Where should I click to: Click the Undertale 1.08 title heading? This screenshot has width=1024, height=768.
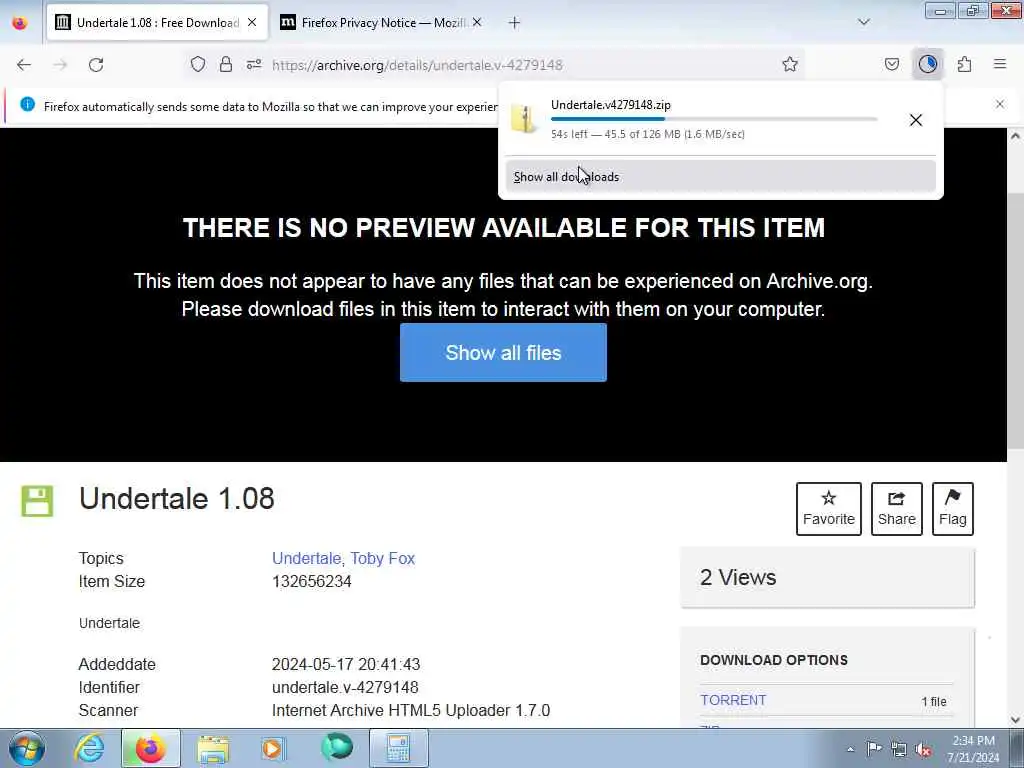coord(176,499)
